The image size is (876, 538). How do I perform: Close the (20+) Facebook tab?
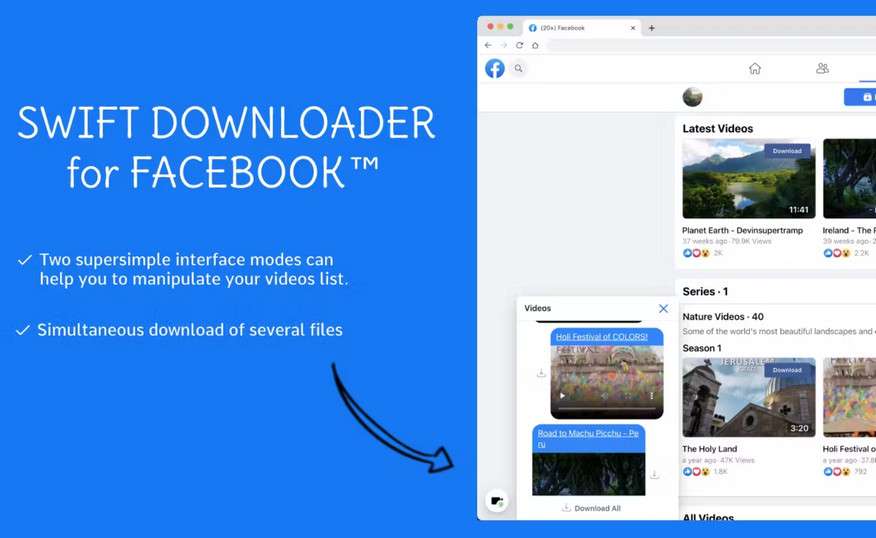point(633,28)
